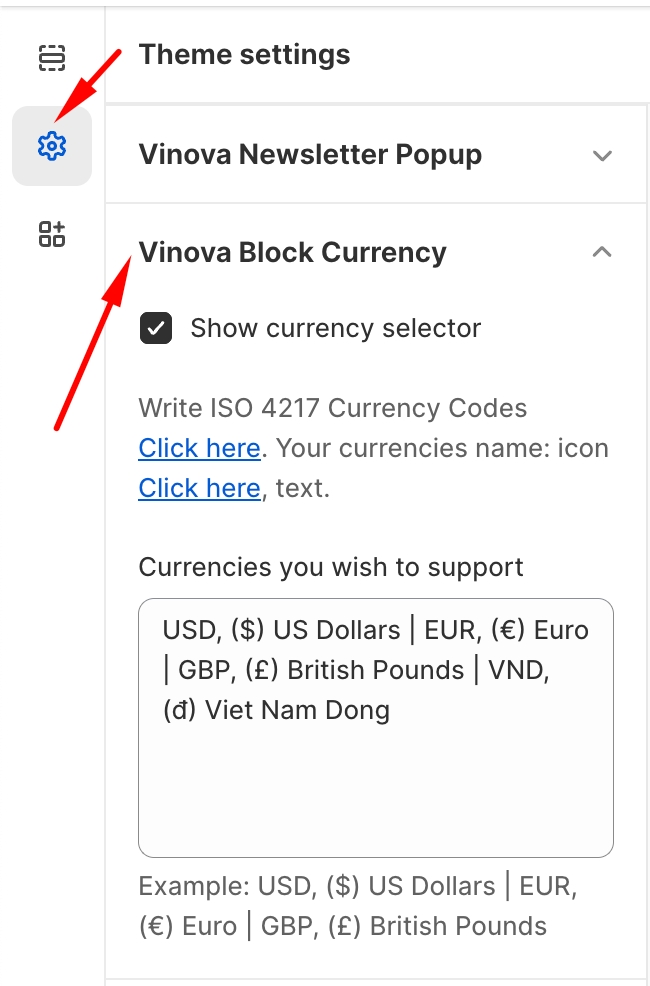The image size is (650, 986).
Task: Open the App embeds icon
Action: [51, 234]
